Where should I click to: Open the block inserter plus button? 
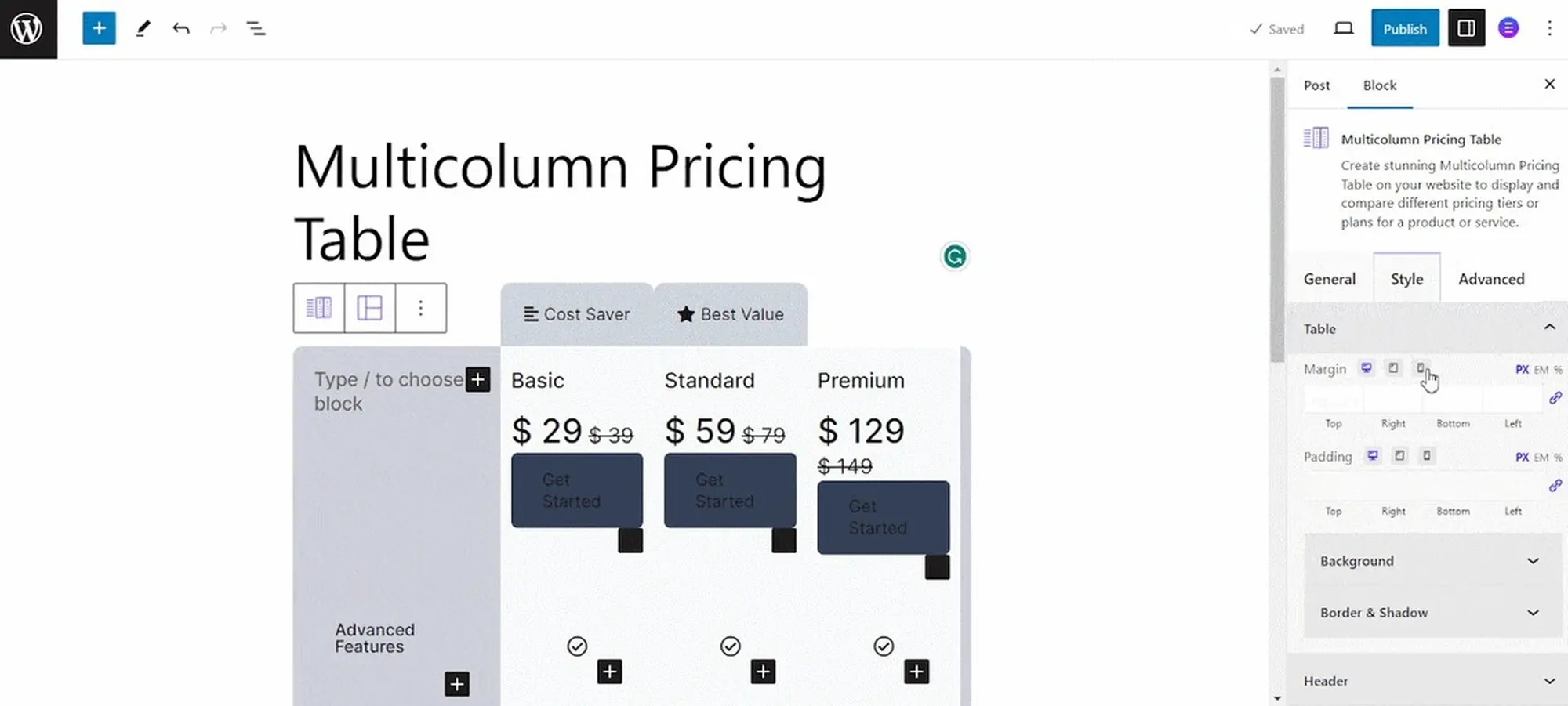[99, 29]
